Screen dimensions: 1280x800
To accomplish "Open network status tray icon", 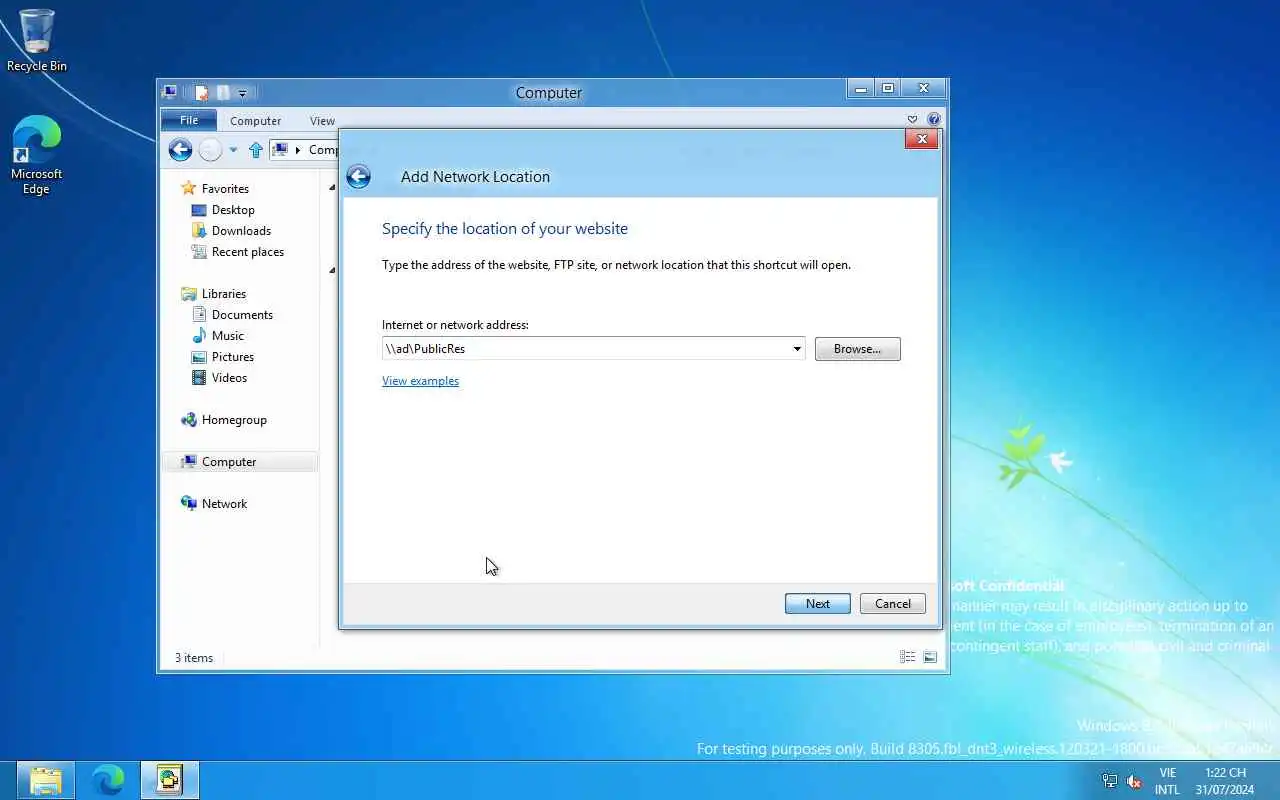I will 1109,781.
